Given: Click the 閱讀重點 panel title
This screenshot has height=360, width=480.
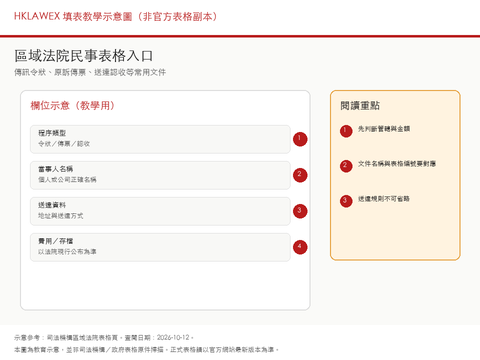Looking at the screenshot, I should (360, 106).
